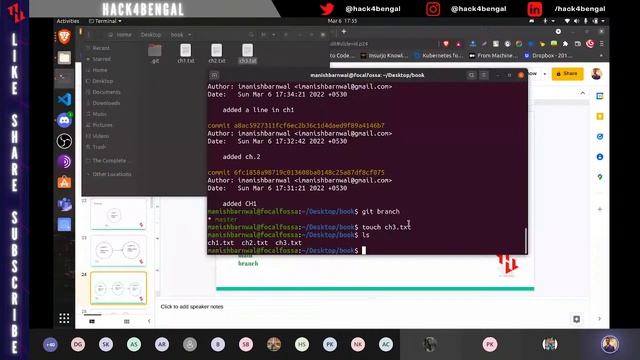This screenshot has height=360, width=640.
Task: Click the Share button in Slides
Action: 567,74
